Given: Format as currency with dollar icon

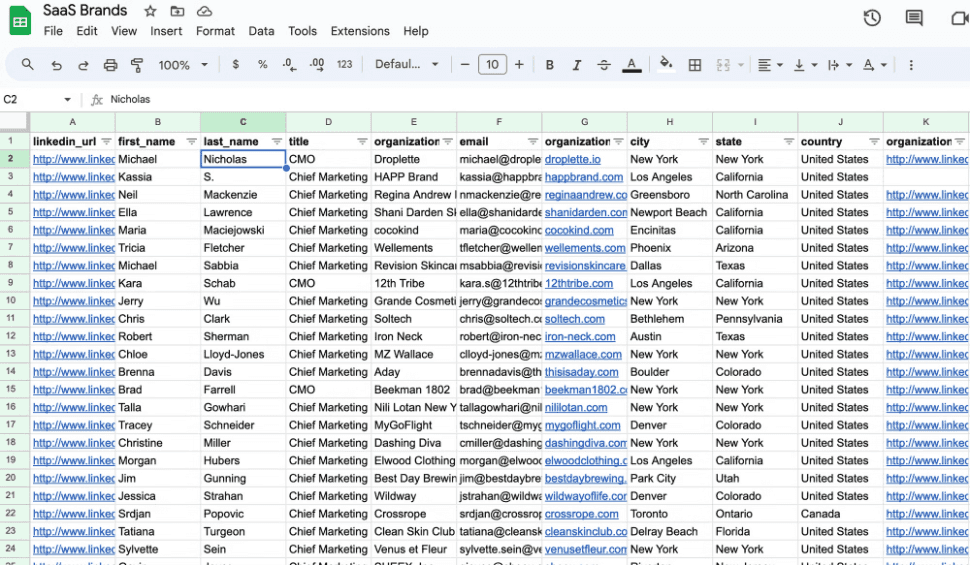Looking at the screenshot, I should (235, 64).
